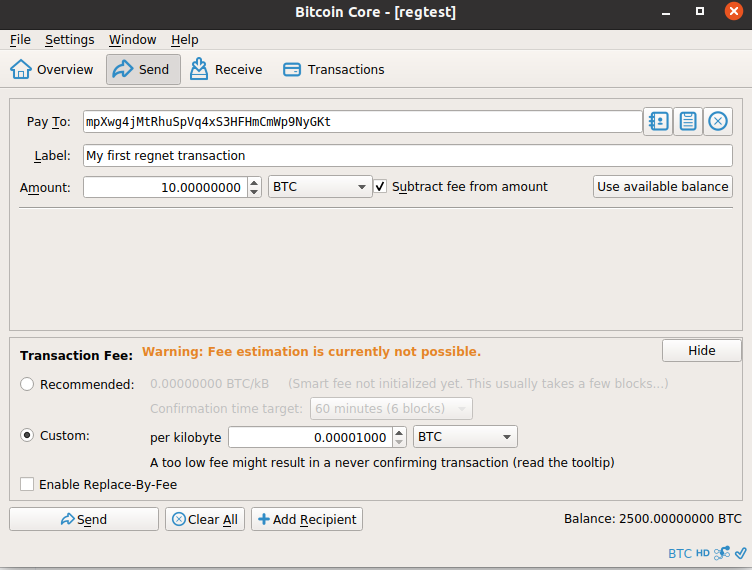Uncheck Subtract fee from amount
This screenshot has width=752, height=570.
tap(380, 186)
